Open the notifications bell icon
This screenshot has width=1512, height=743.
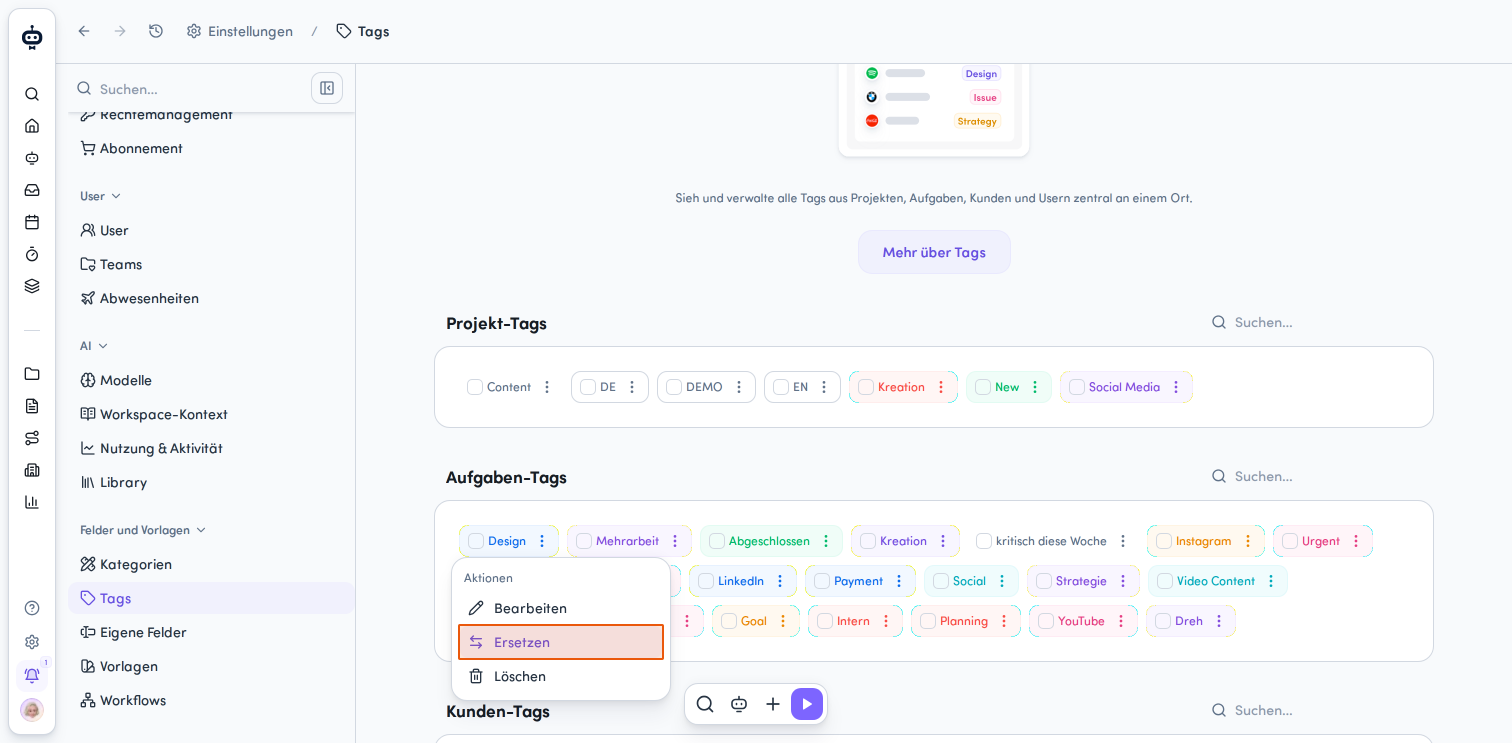tap(32, 675)
